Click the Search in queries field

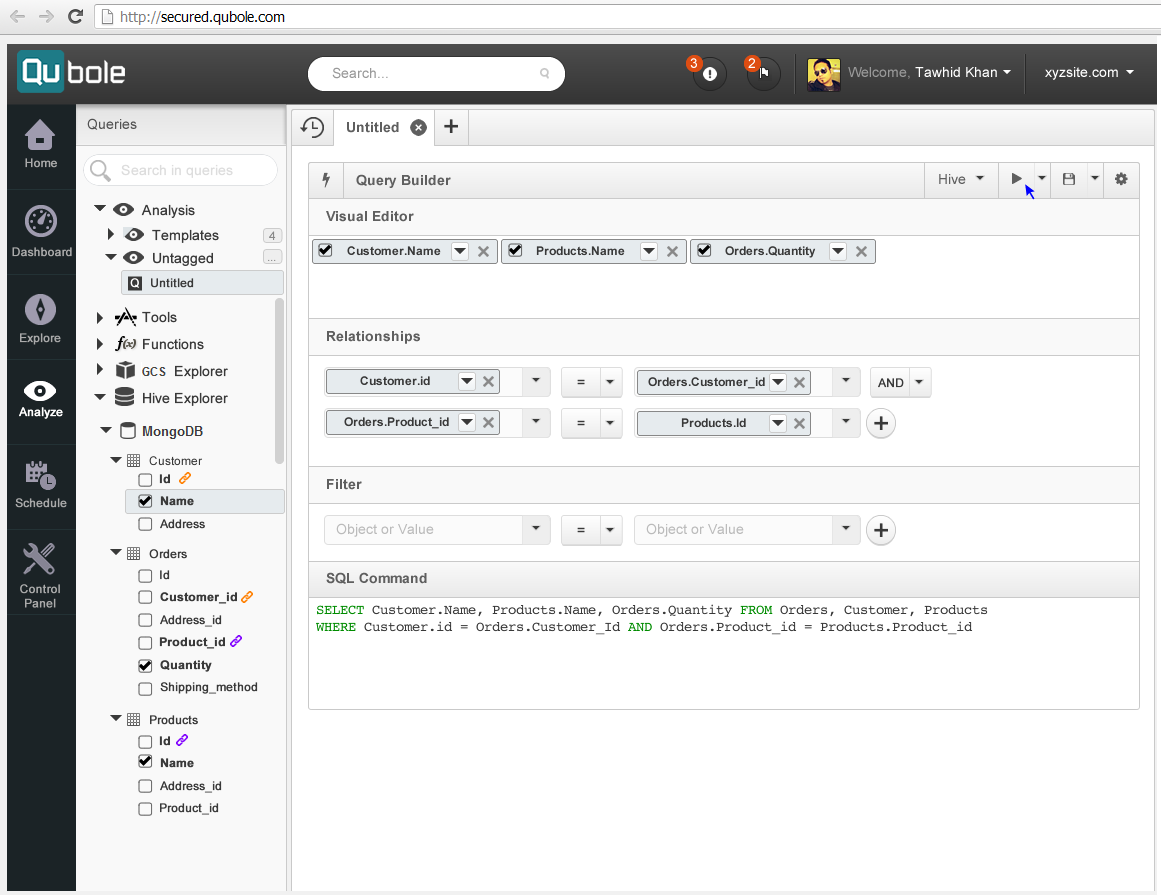coord(181,170)
